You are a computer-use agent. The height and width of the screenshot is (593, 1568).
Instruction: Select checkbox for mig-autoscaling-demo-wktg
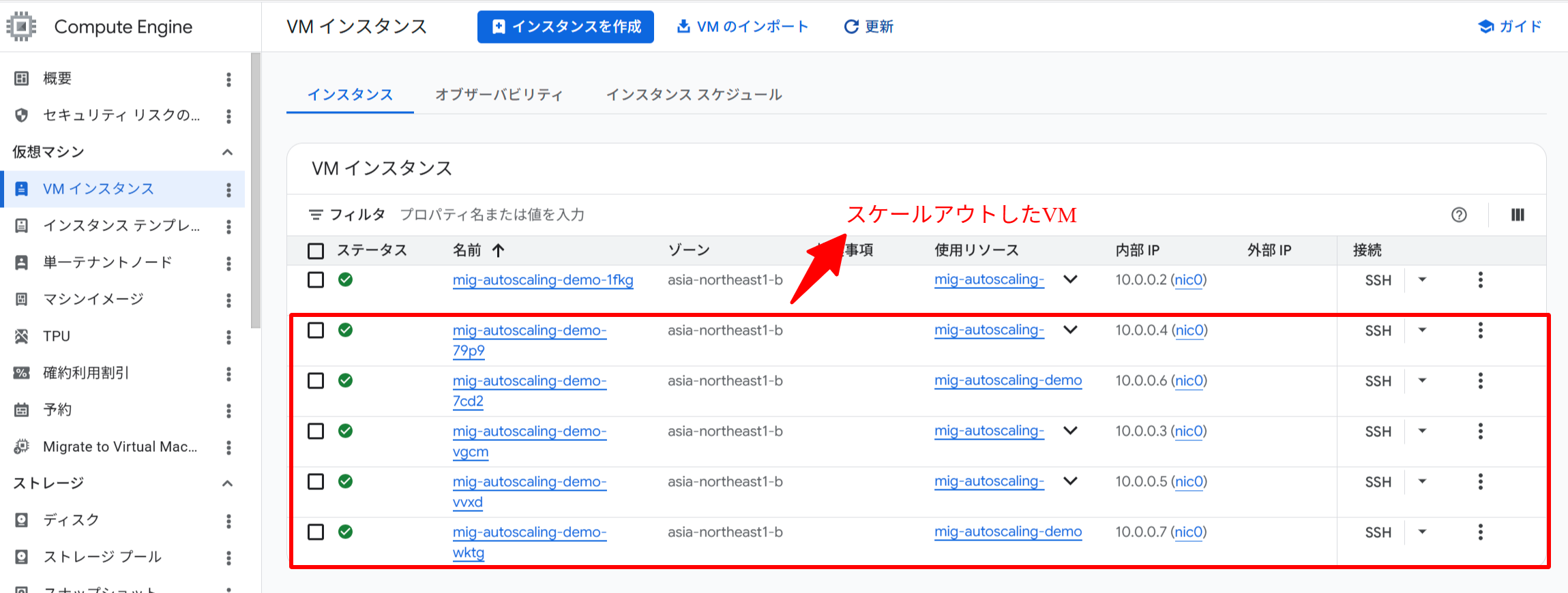click(x=316, y=532)
